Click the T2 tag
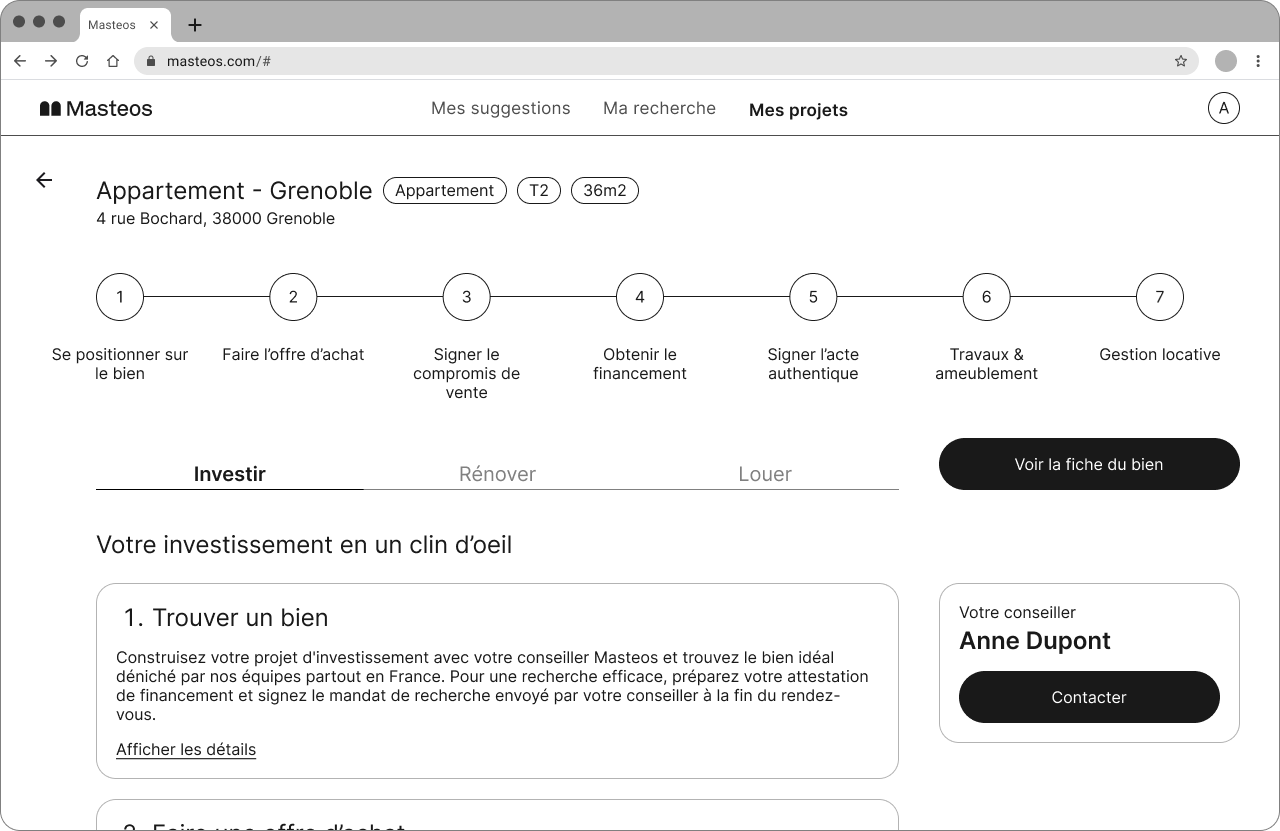Screen dimensions: 1280x831 point(539,191)
